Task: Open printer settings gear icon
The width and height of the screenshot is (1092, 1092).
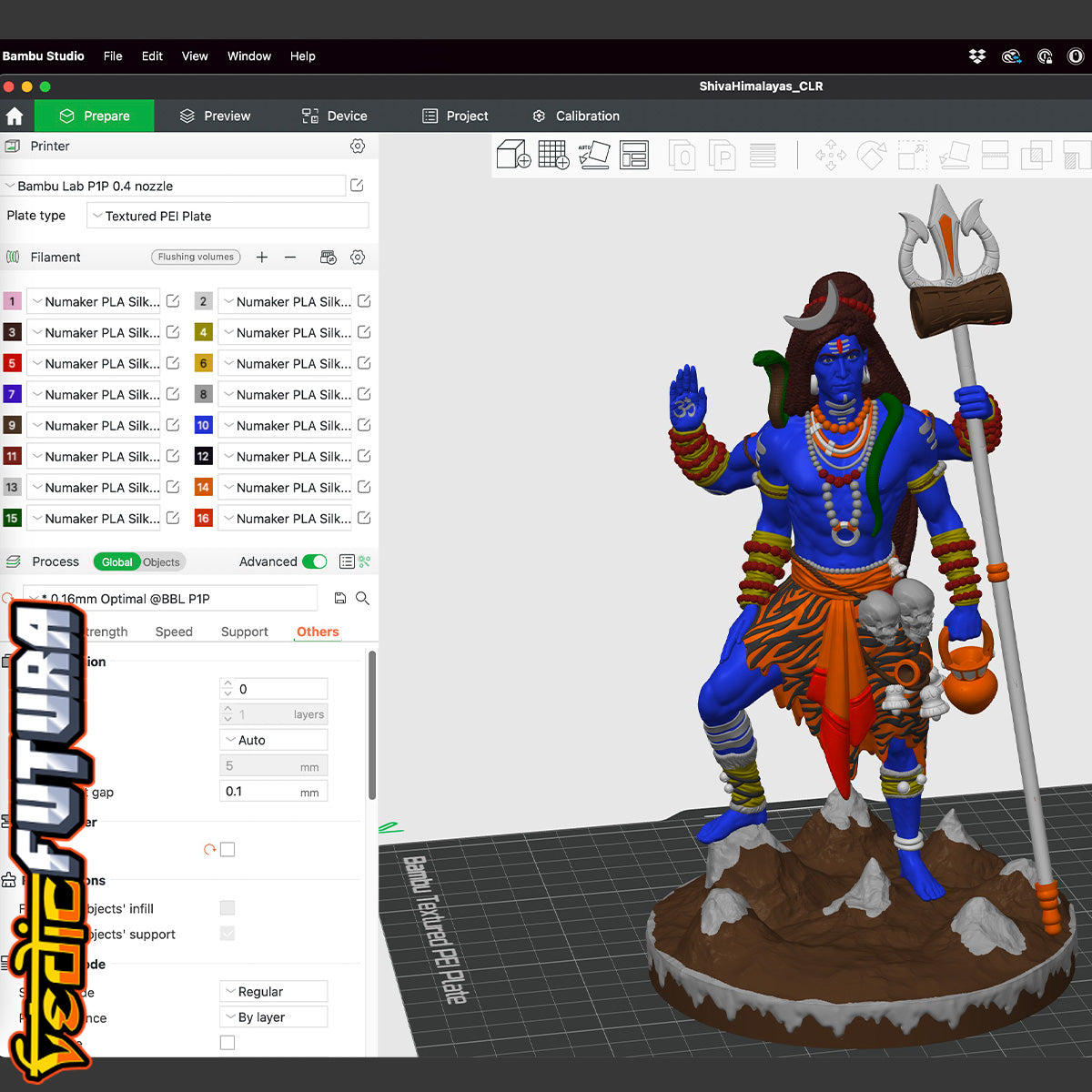Action: click(x=358, y=147)
